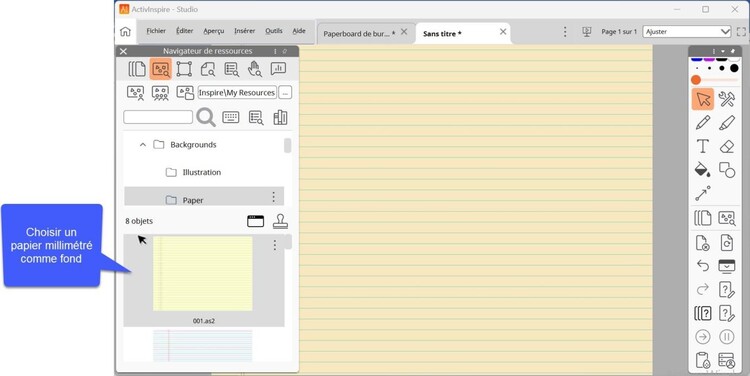The image size is (750, 376).
Task: Open the Ajuster zoom dropdown
Action: 687,32
